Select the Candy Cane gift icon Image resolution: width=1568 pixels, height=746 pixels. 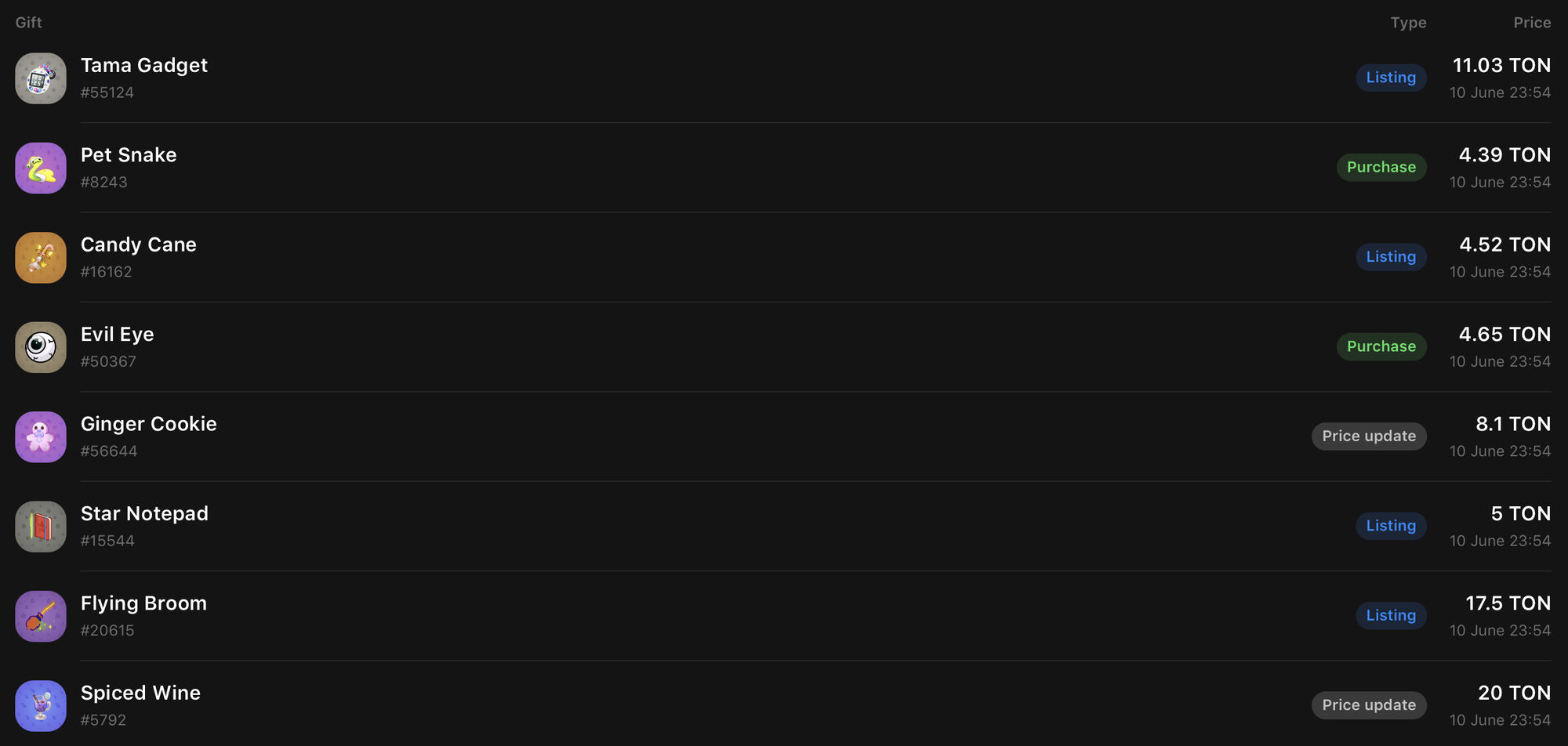[41, 258]
